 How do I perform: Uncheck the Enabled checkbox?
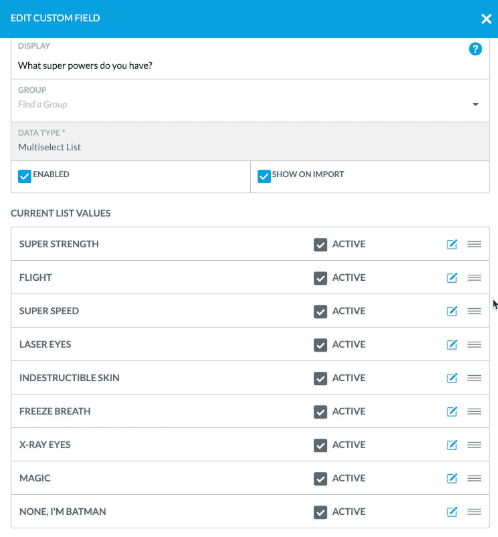[x=25, y=176]
